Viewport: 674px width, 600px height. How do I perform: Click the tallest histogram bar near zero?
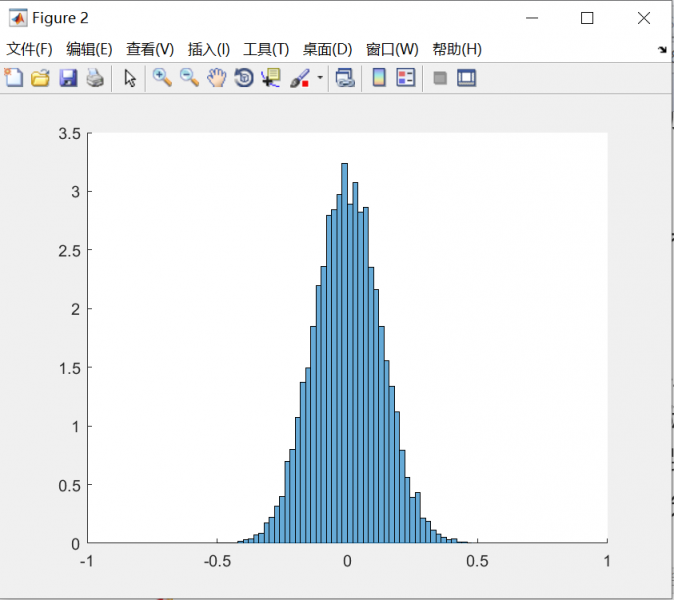pyautogui.click(x=345, y=350)
